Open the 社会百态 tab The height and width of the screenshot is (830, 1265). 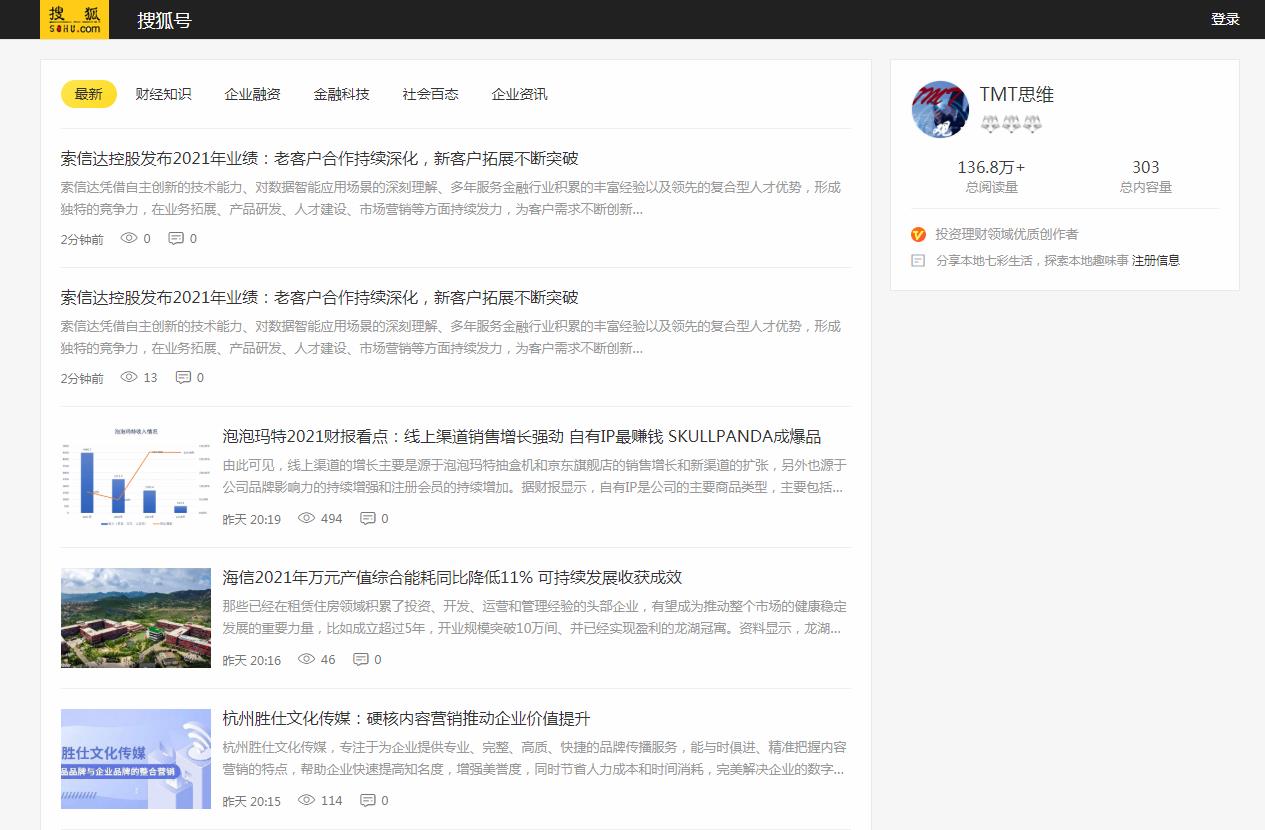431,94
